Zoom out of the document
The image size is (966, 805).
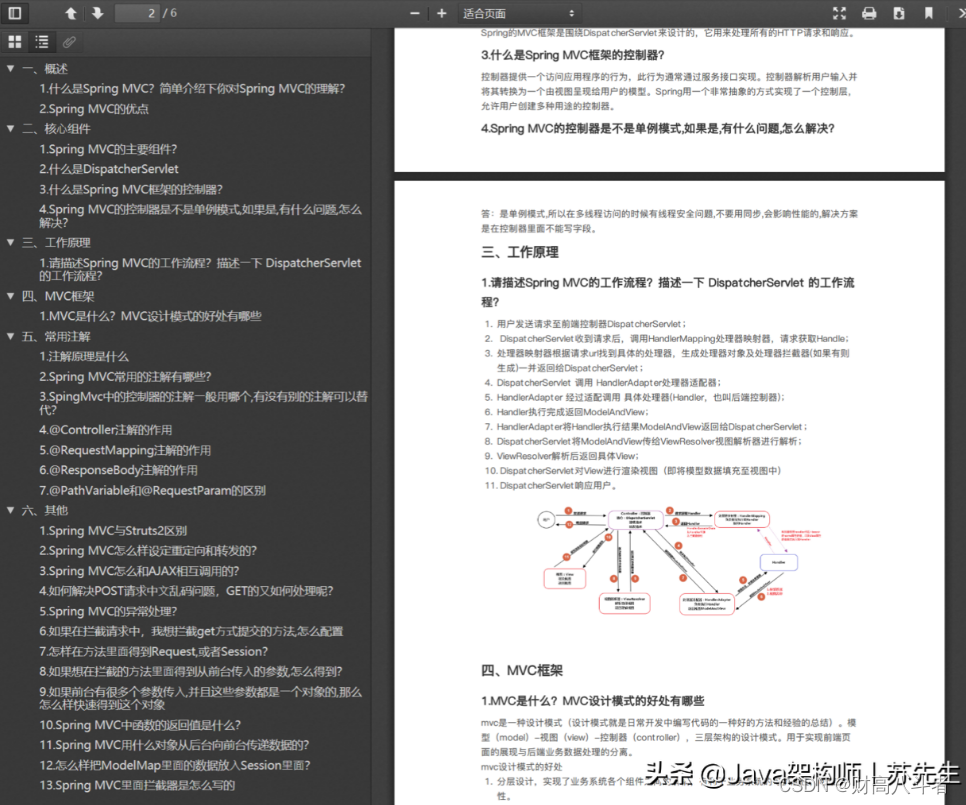pyautogui.click(x=413, y=13)
